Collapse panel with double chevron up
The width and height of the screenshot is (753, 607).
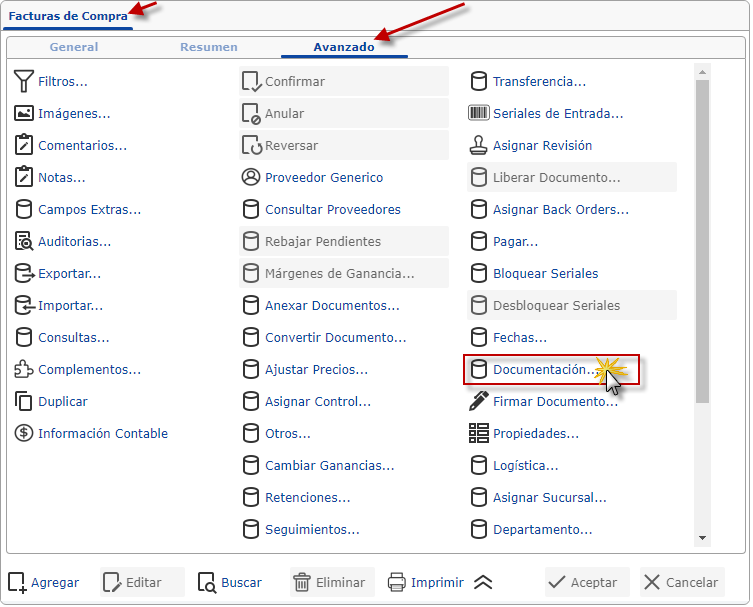[x=483, y=583]
